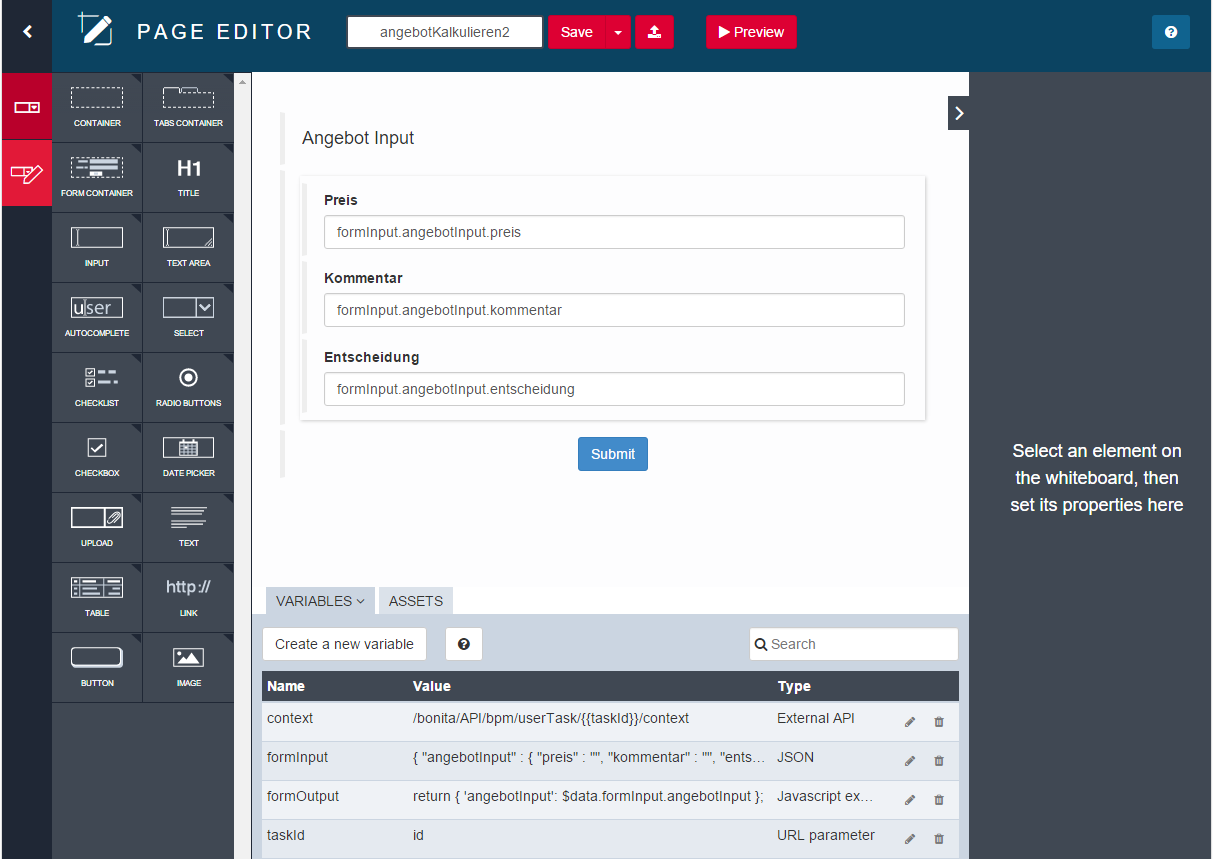
Task: Click the formOutput variable name
Action: click(303, 796)
